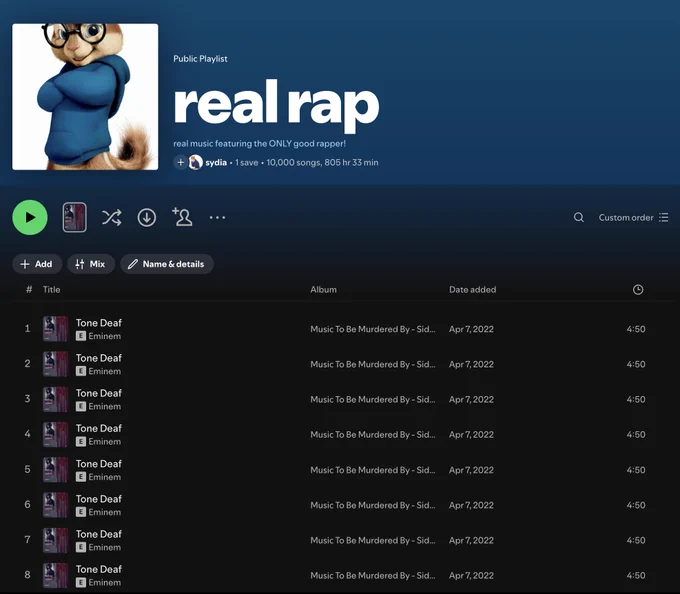The width and height of the screenshot is (680, 594).
Task: Click track number 7
Action: pos(27,540)
